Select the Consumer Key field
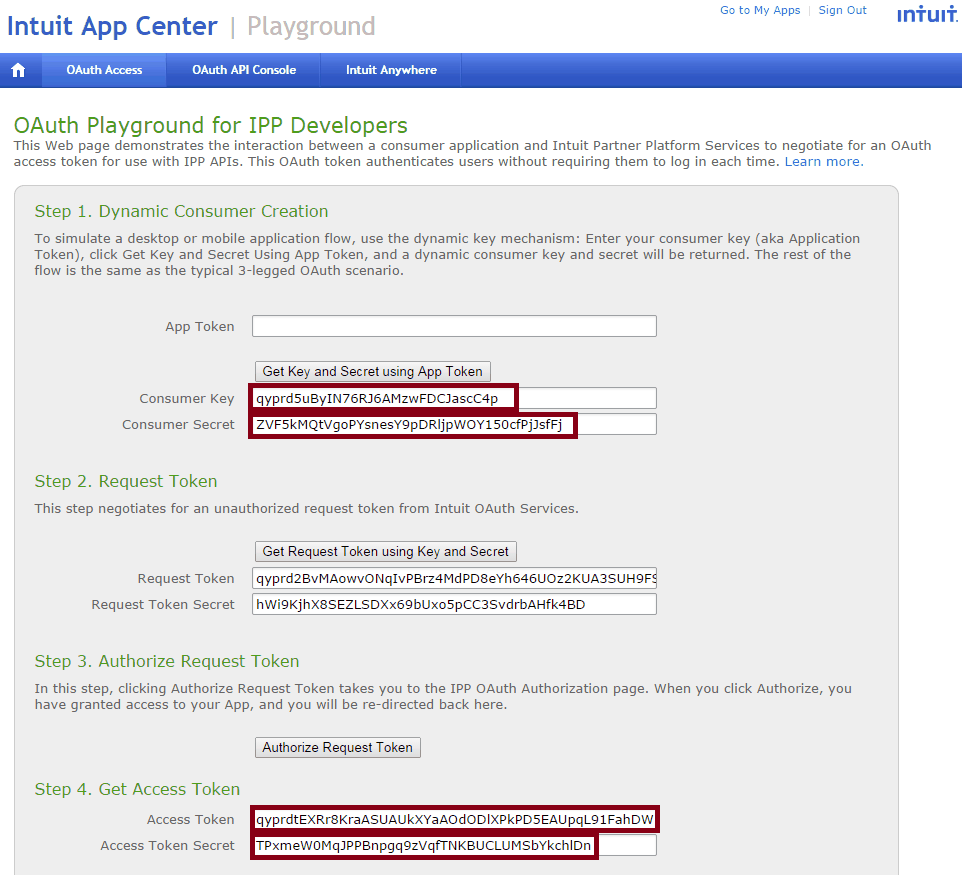Image resolution: width=962 pixels, height=875 pixels. (x=454, y=398)
